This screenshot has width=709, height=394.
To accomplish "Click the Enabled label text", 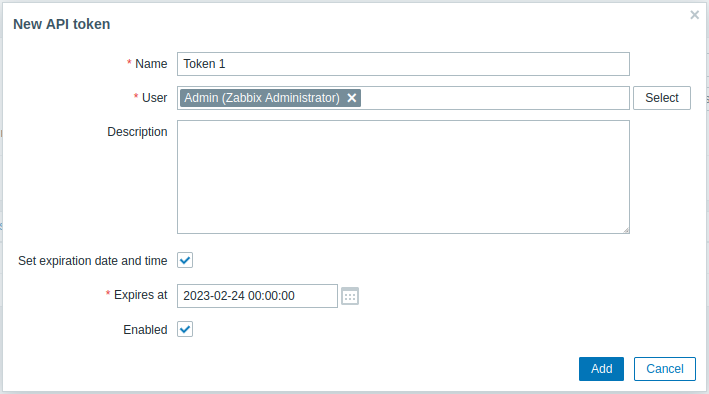I will coord(145,330).
